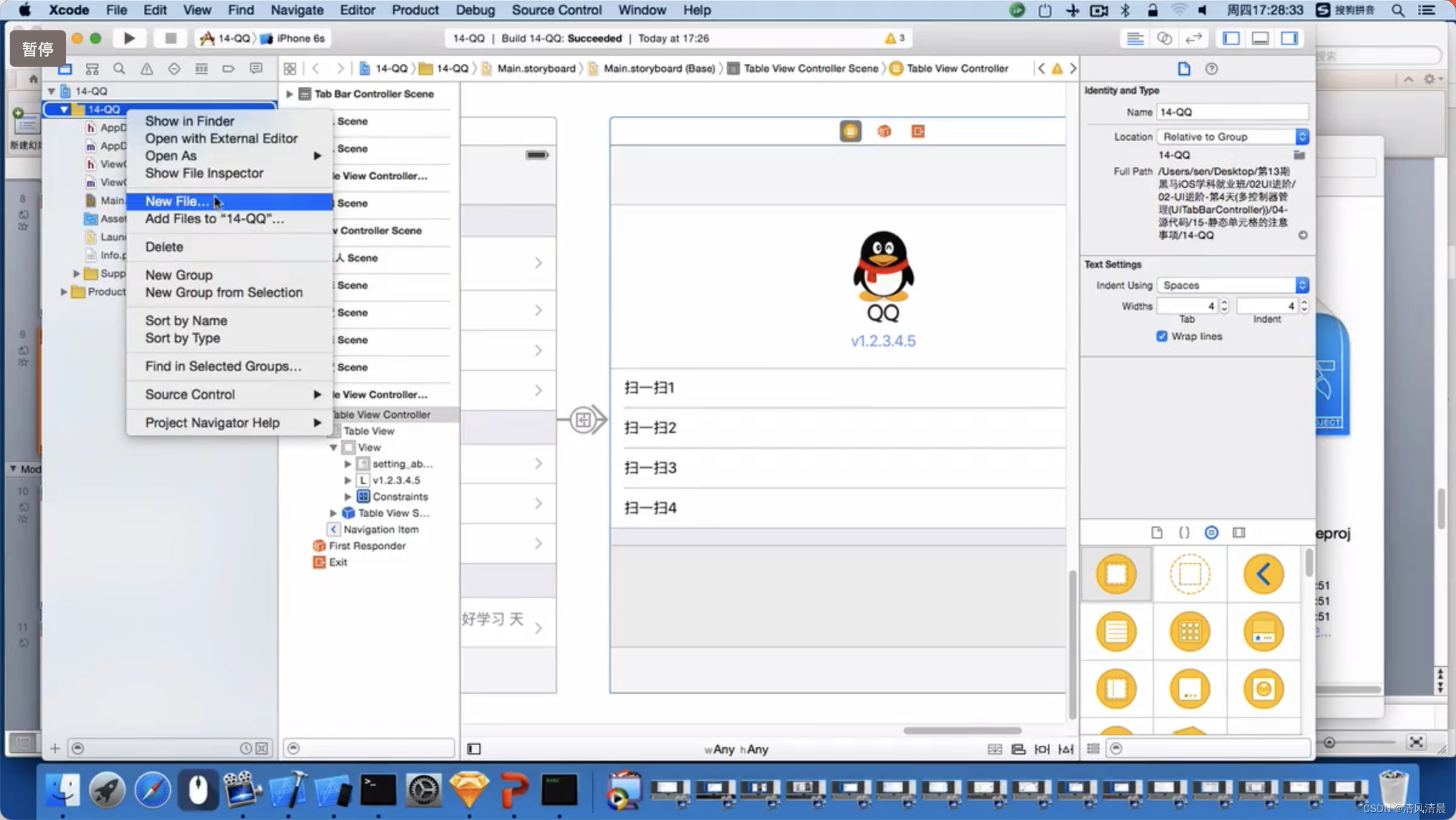
Task: Collapse the View item in outline
Action: (x=333, y=448)
